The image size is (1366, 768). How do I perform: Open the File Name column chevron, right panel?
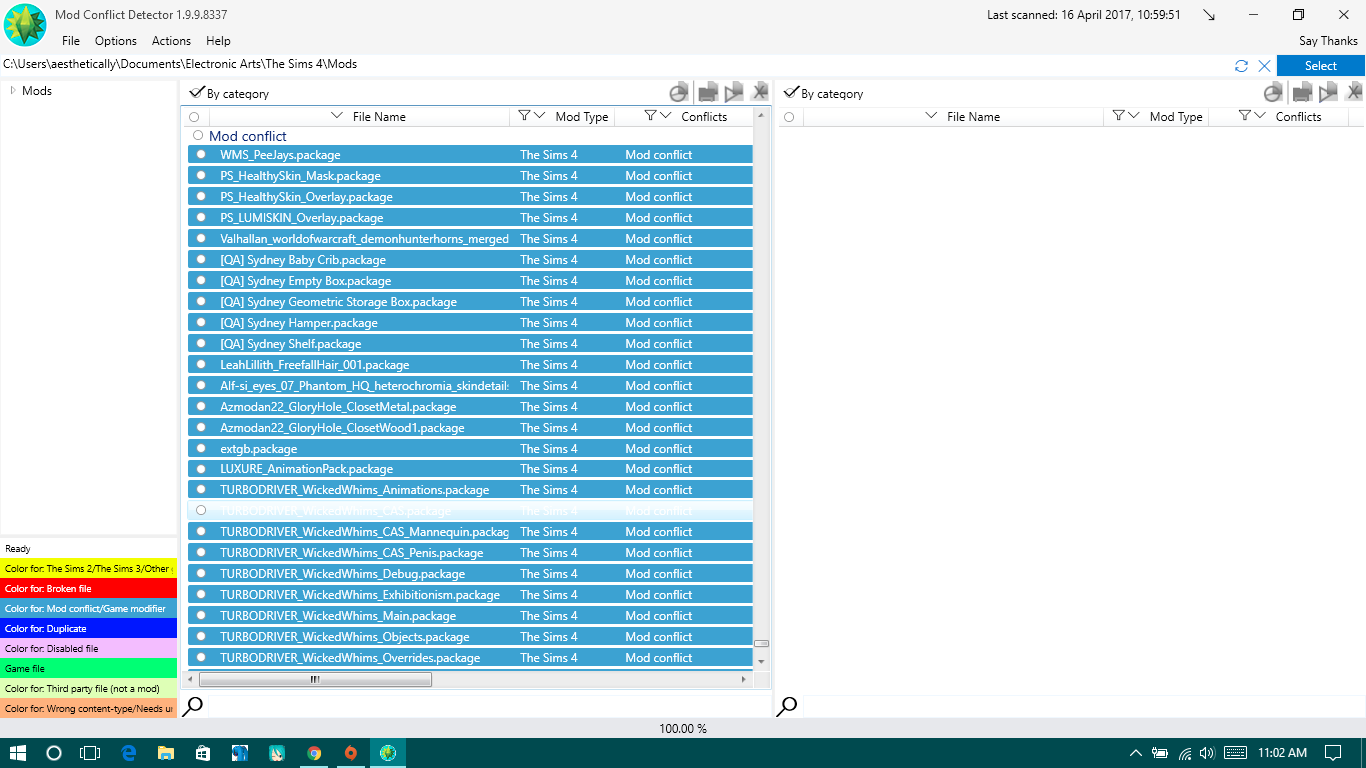click(x=931, y=116)
